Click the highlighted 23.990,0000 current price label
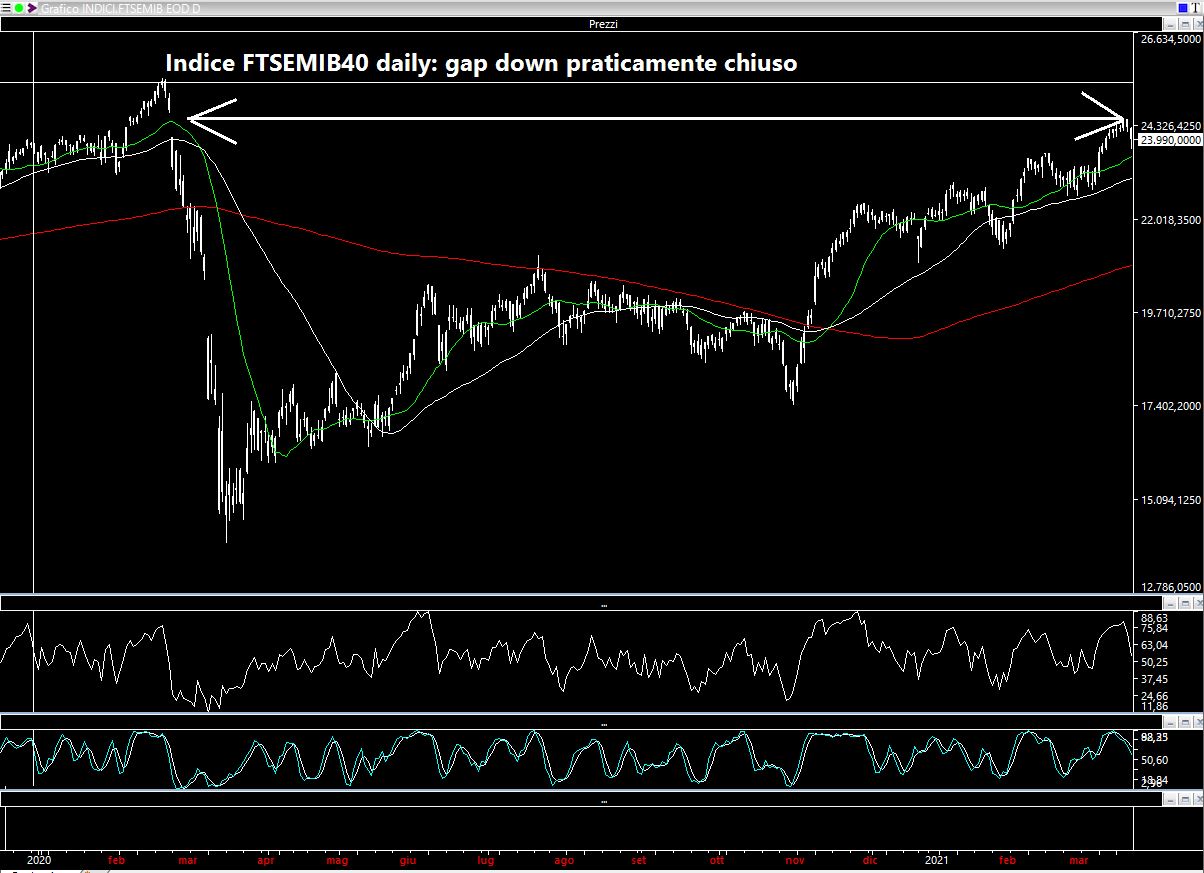 click(x=1170, y=140)
